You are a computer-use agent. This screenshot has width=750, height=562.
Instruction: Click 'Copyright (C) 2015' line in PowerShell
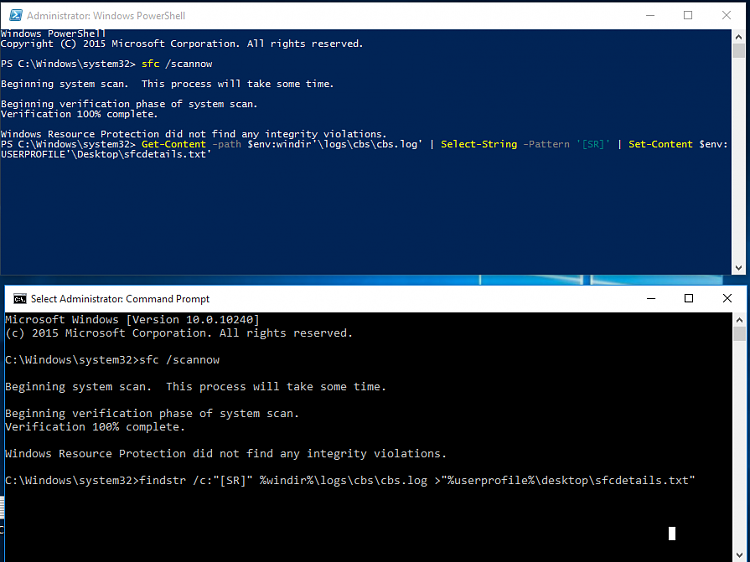[x=182, y=44]
